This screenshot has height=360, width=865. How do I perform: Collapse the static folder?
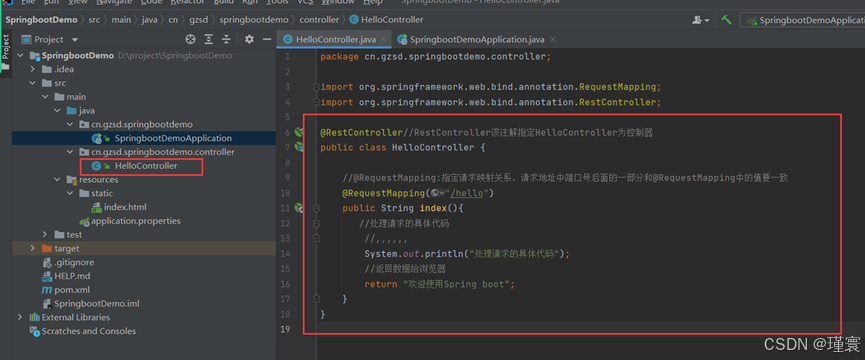pyautogui.click(x=69, y=194)
